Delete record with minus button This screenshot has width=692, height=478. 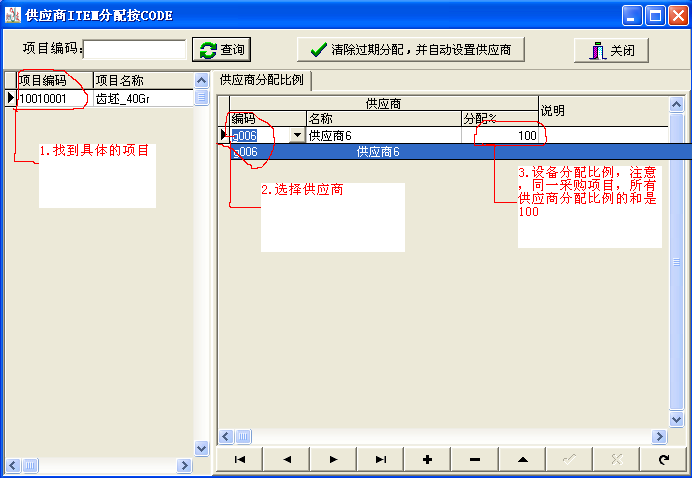[475, 459]
